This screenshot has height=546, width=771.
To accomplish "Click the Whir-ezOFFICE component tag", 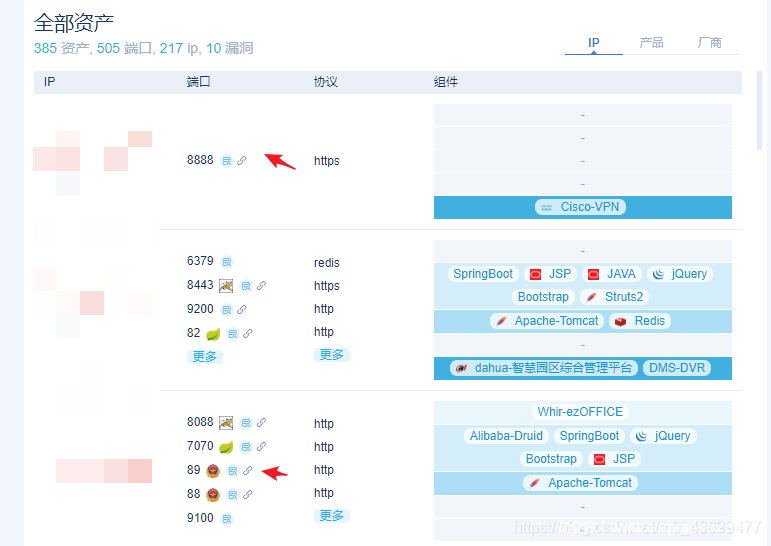I will (580, 412).
